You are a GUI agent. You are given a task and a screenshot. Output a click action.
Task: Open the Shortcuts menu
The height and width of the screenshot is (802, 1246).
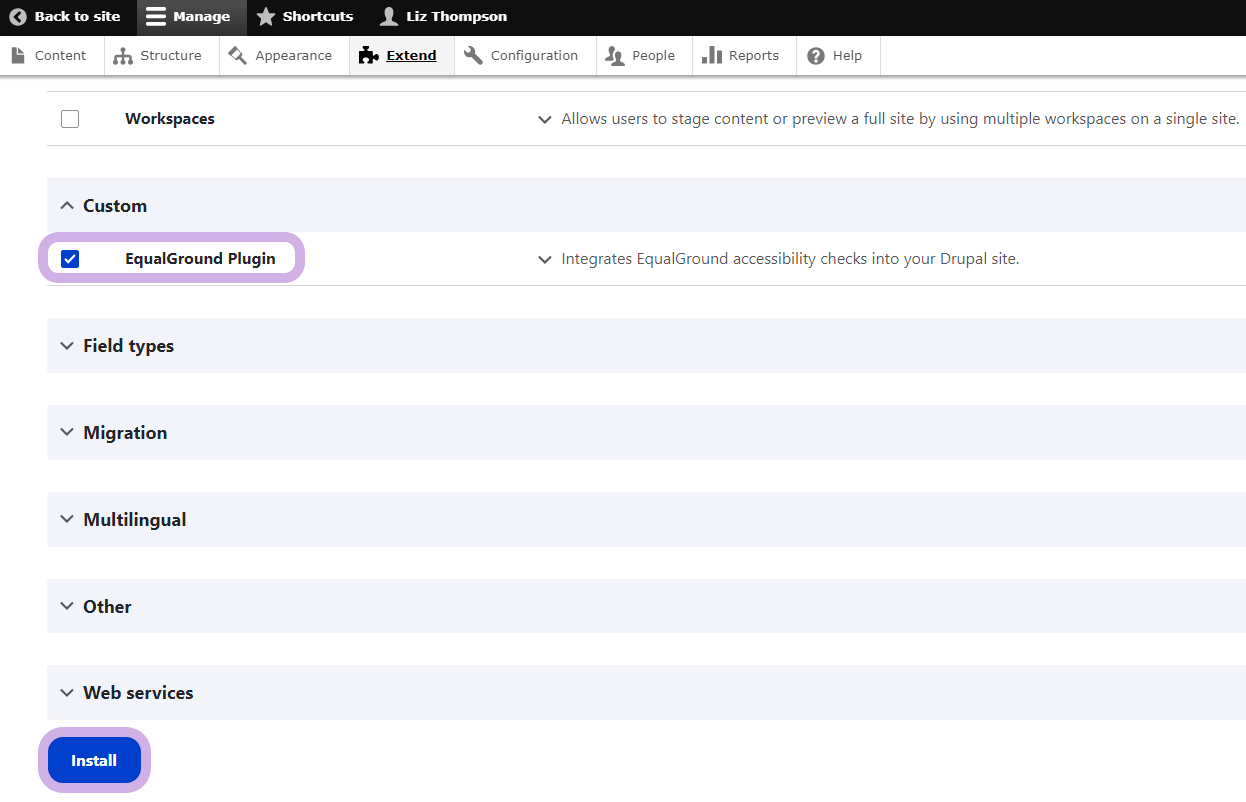click(305, 17)
